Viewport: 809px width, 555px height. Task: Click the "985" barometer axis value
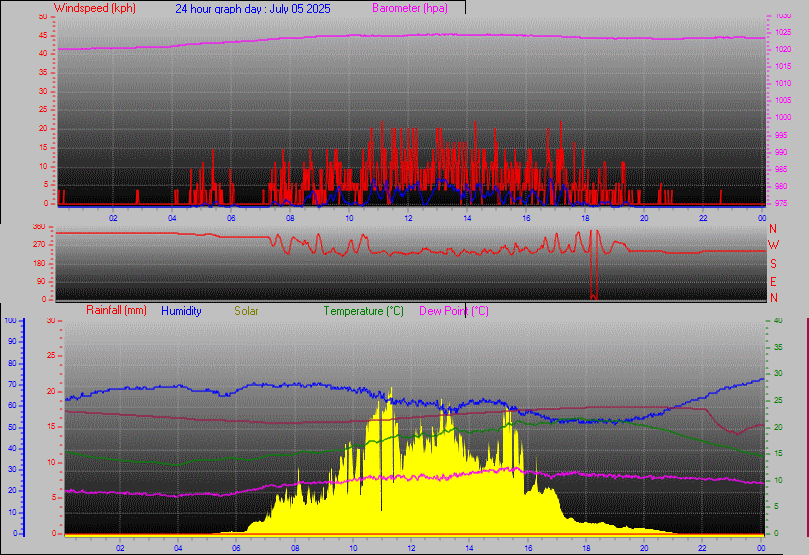click(781, 169)
